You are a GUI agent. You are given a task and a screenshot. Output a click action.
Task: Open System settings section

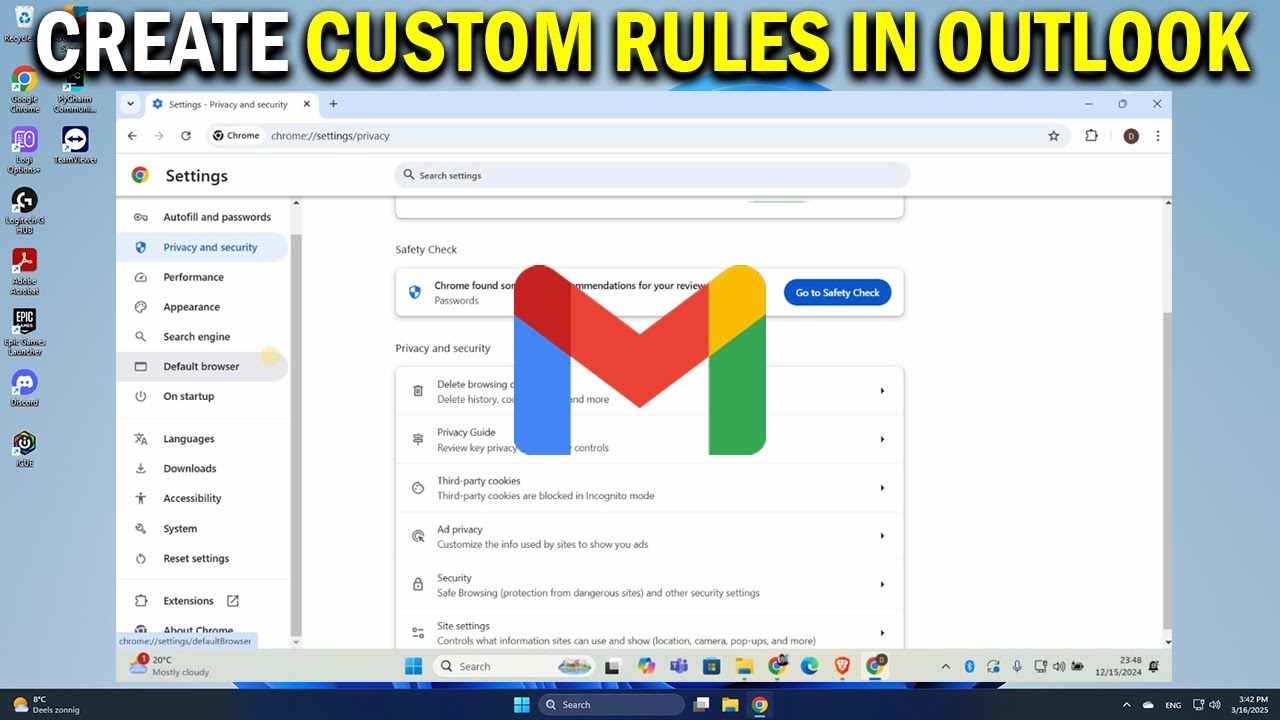click(202, 528)
